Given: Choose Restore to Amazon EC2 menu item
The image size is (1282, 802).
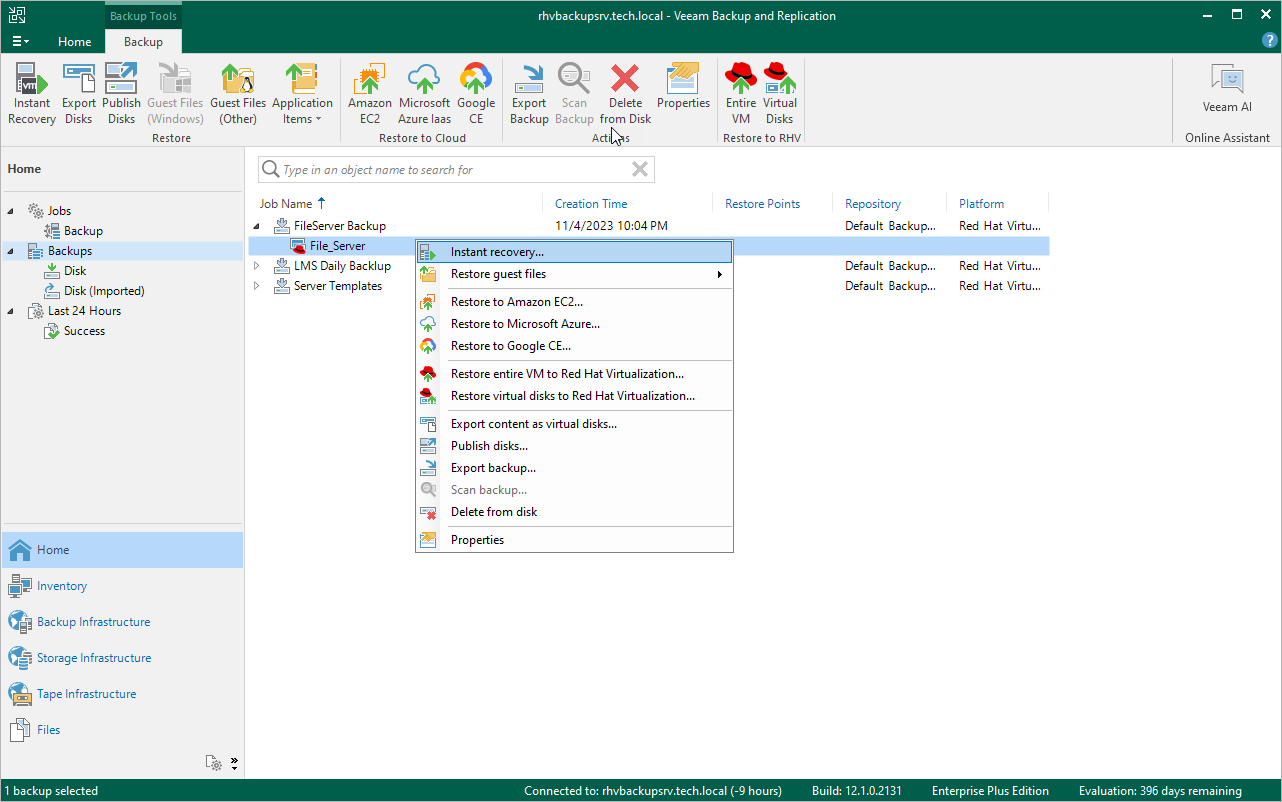Looking at the screenshot, I should 575,302.
